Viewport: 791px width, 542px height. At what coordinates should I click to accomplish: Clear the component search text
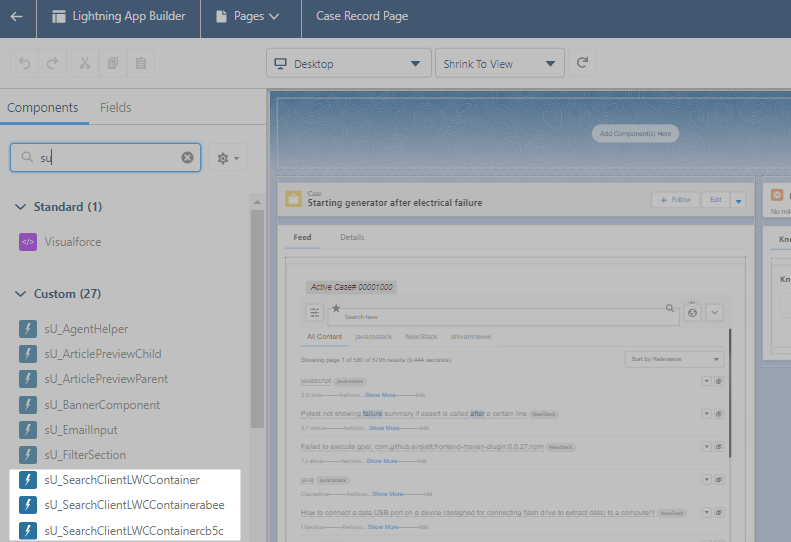(187, 158)
